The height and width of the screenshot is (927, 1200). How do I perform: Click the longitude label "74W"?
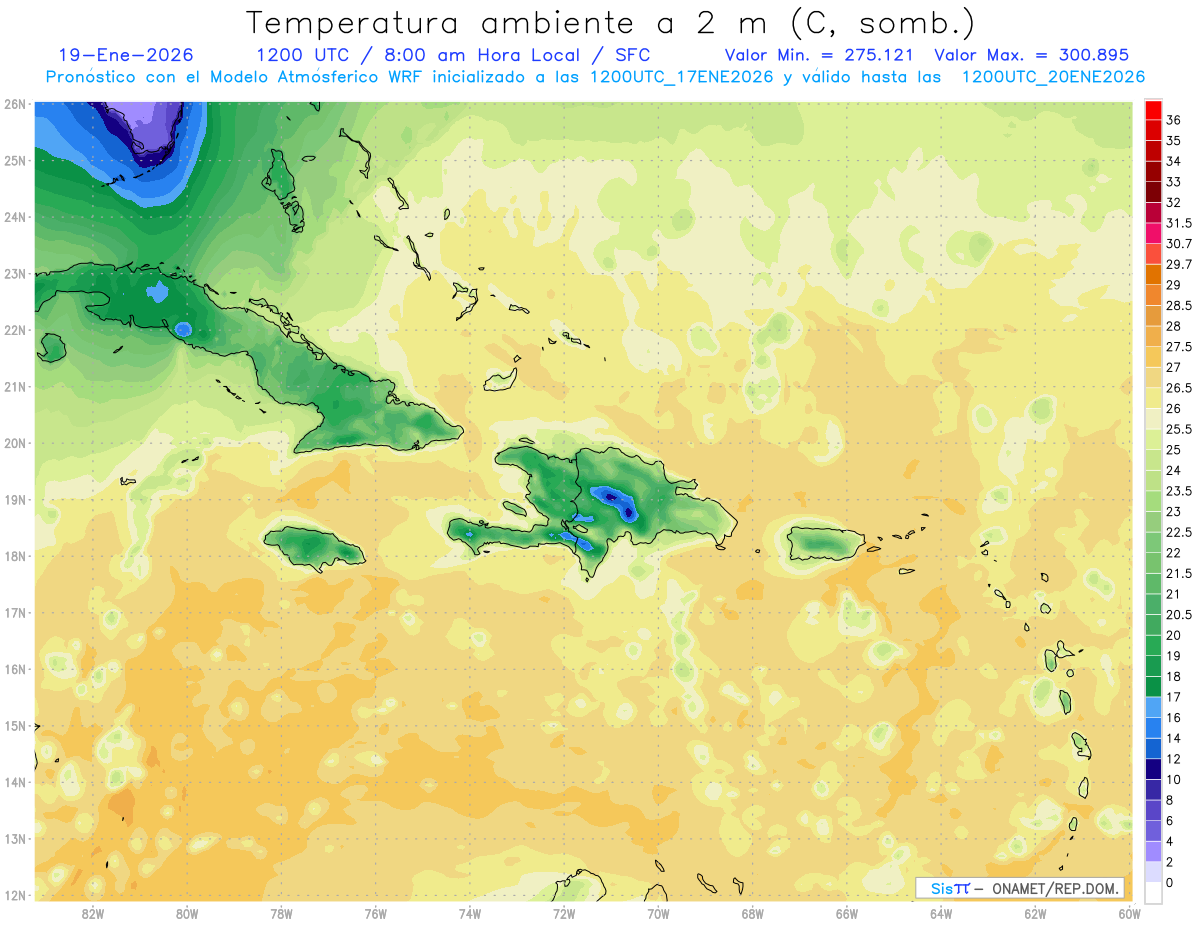[470, 913]
